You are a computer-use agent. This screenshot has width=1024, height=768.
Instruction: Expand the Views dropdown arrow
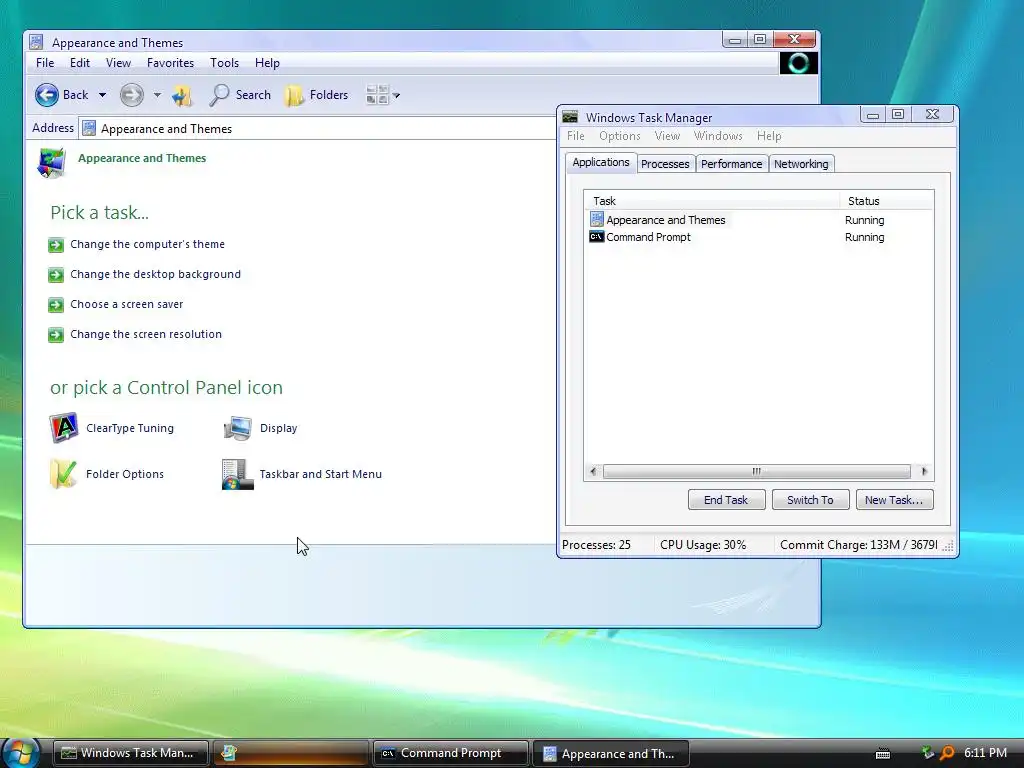[396, 95]
